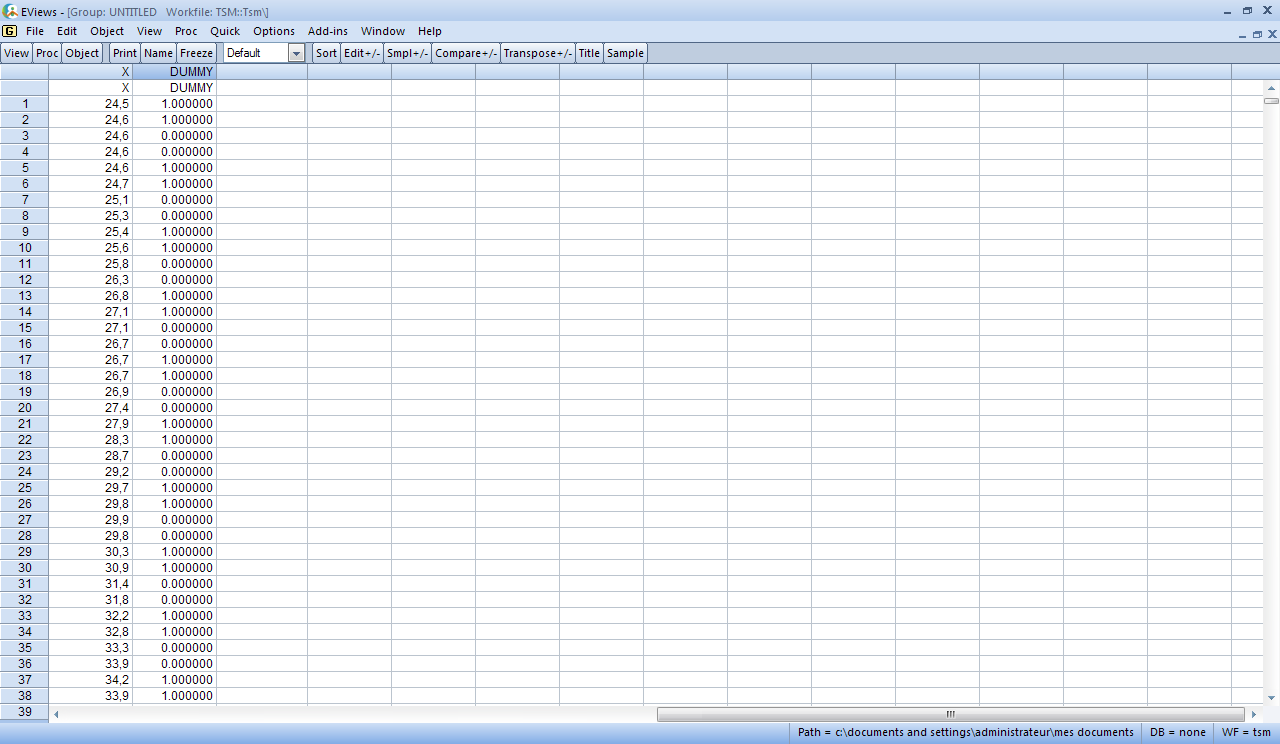Select the DUMMY column header
Screen dimensions: 1280x744
[175, 72]
